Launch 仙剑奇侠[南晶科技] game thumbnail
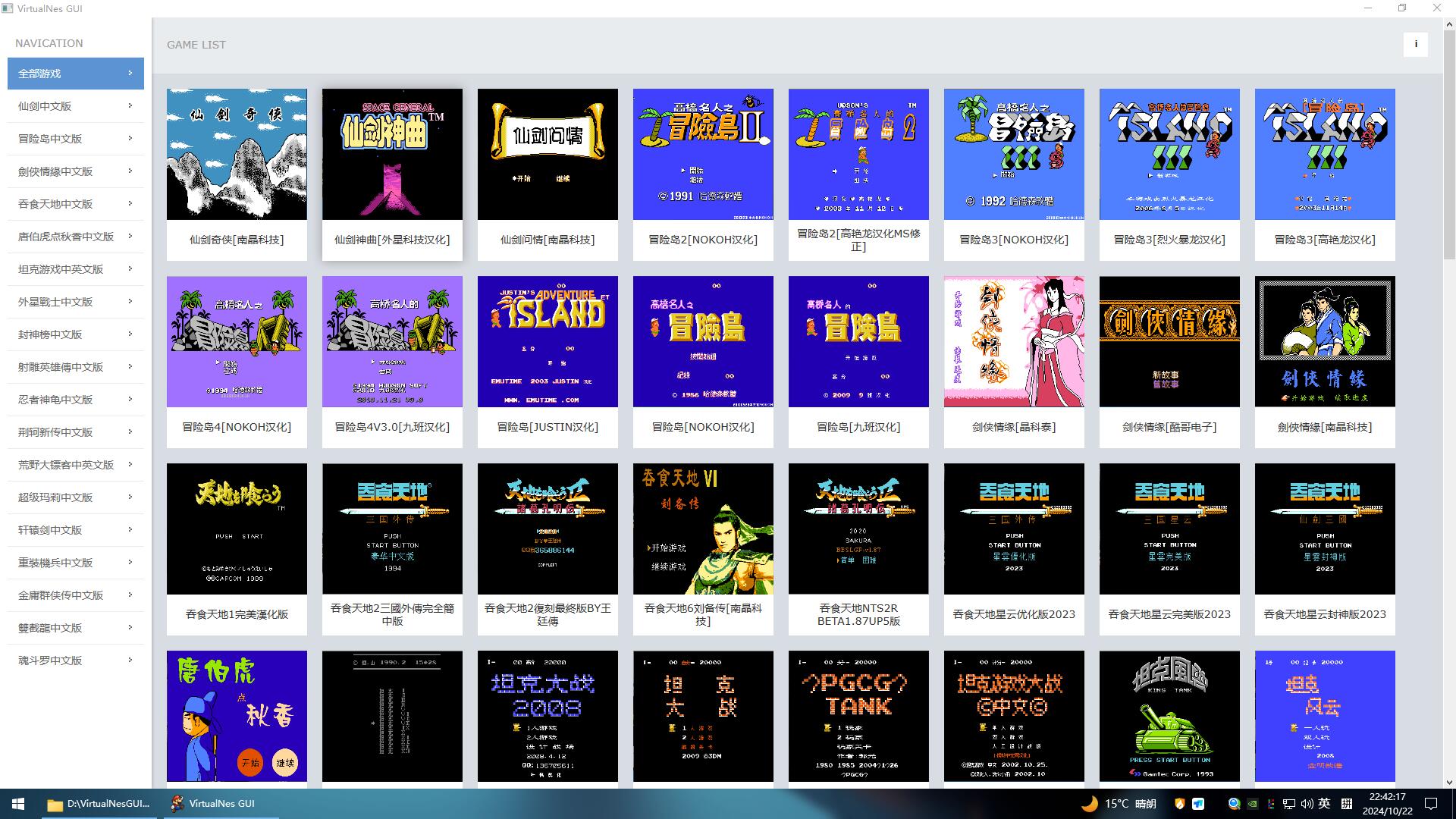 (x=237, y=154)
